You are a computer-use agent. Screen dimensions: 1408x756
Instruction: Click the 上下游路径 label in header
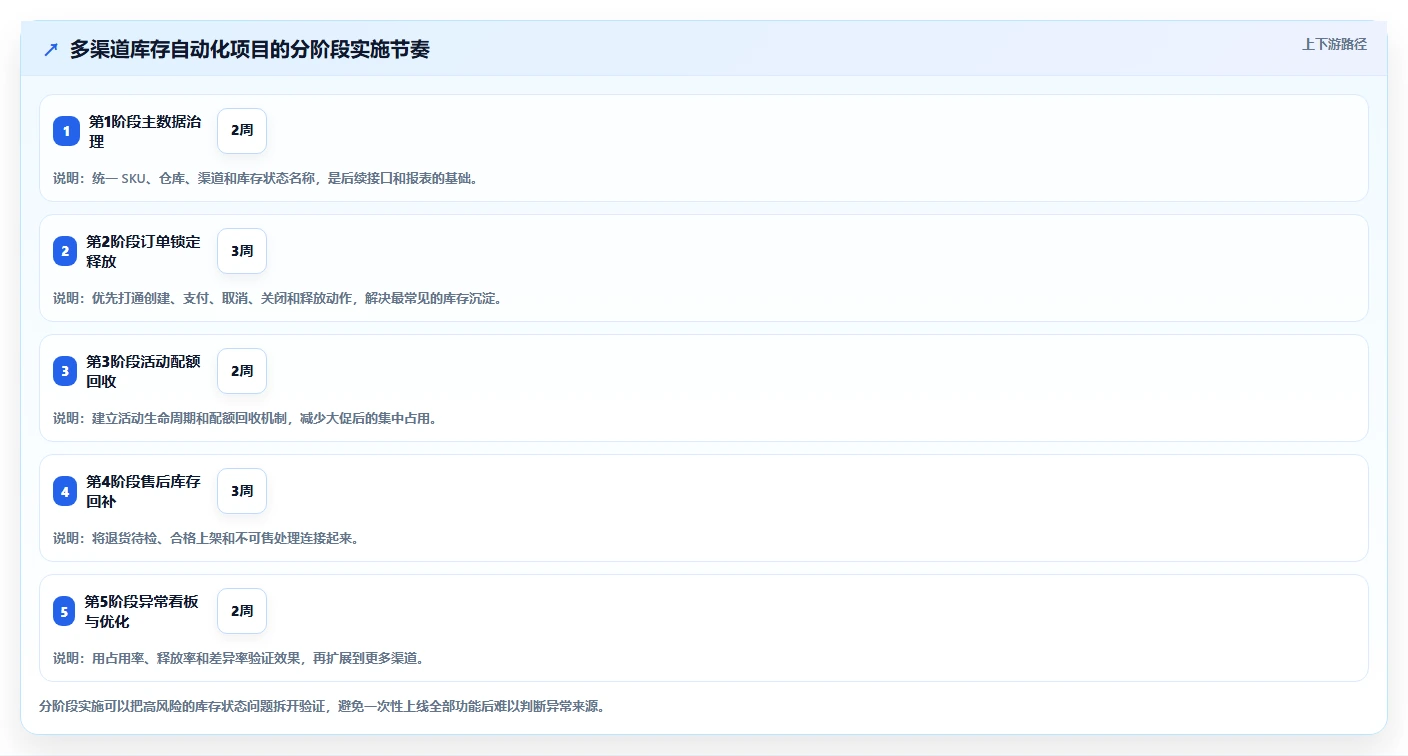coord(1334,44)
